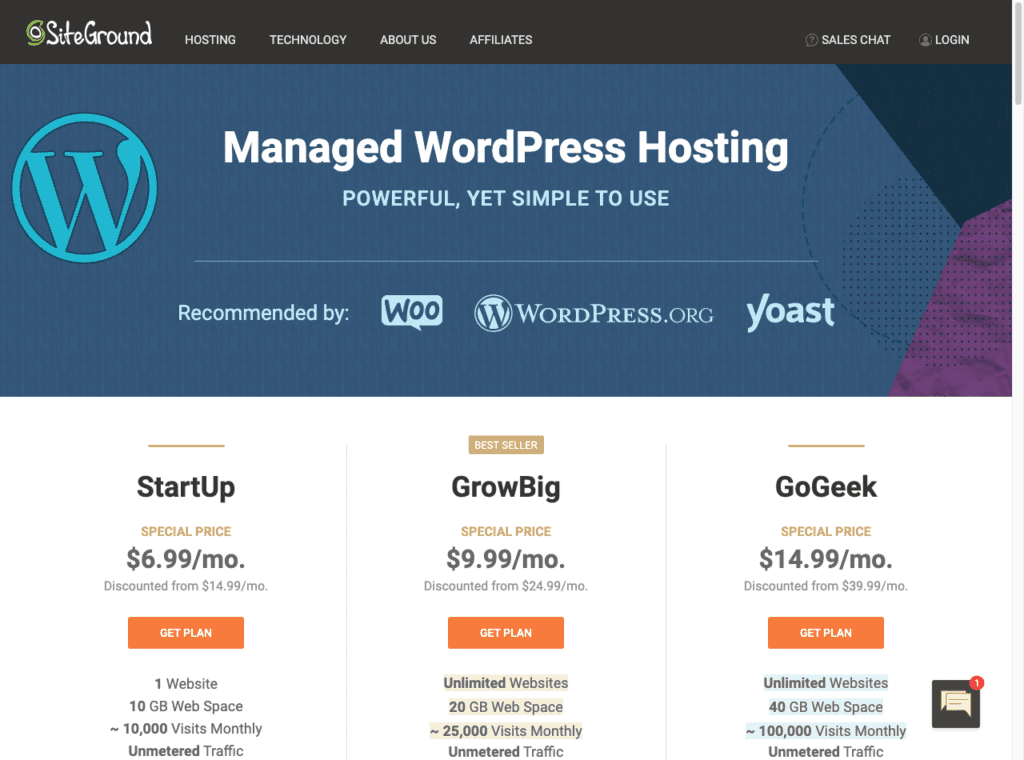Viewport: 1024px width, 760px height.
Task: Click the $6.99/mo. price
Action: pos(186,559)
